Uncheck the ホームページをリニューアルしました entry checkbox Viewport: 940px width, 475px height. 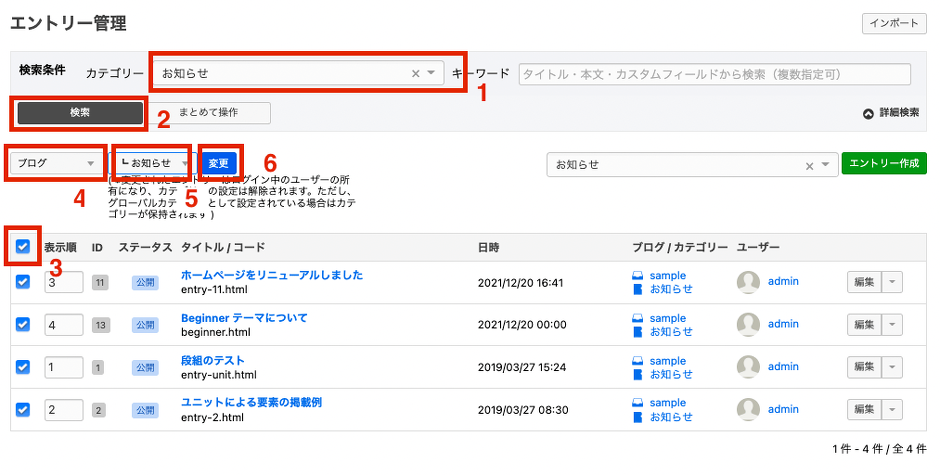23,282
